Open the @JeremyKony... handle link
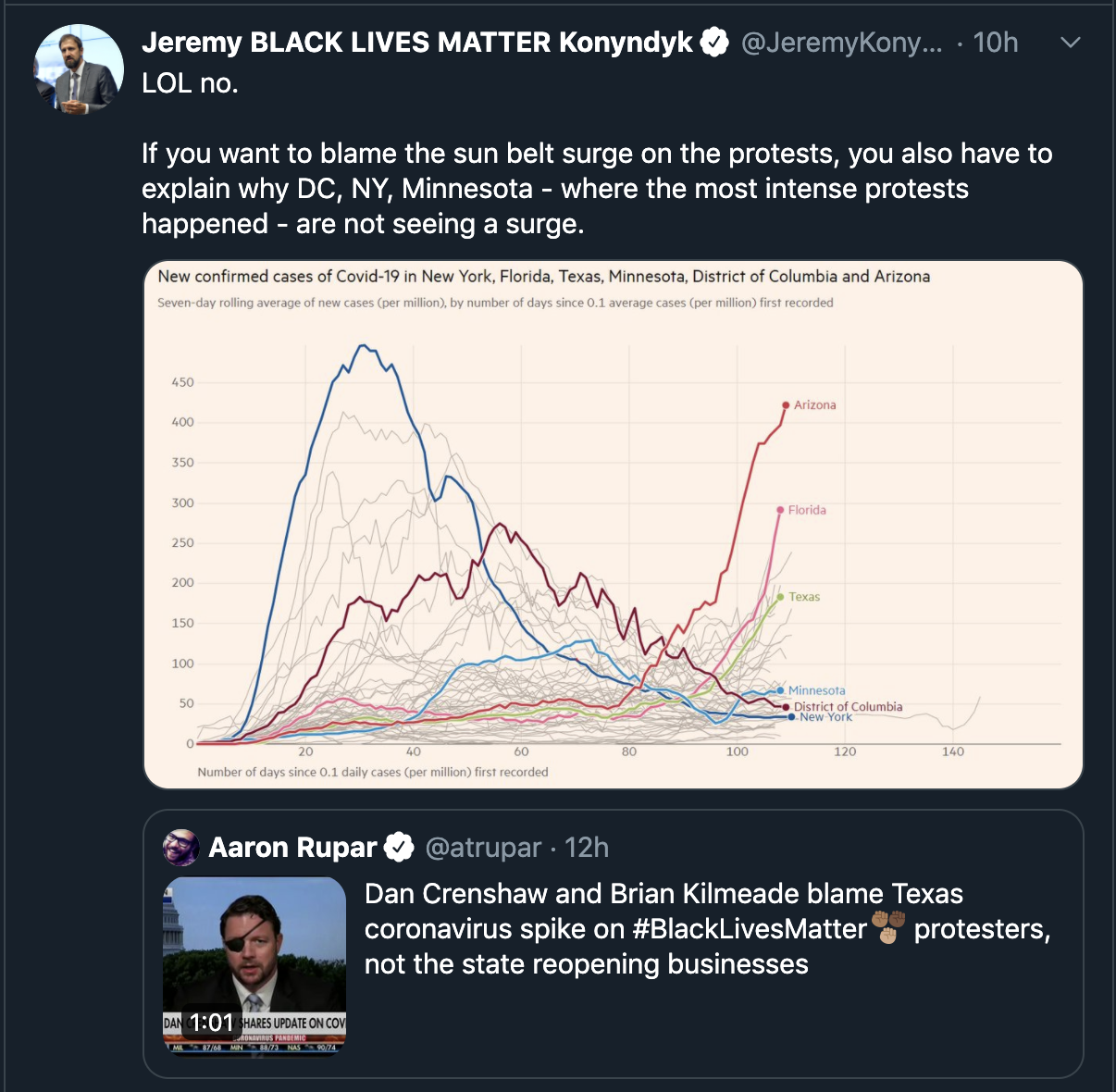The width and height of the screenshot is (1116, 1092). tap(842, 43)
